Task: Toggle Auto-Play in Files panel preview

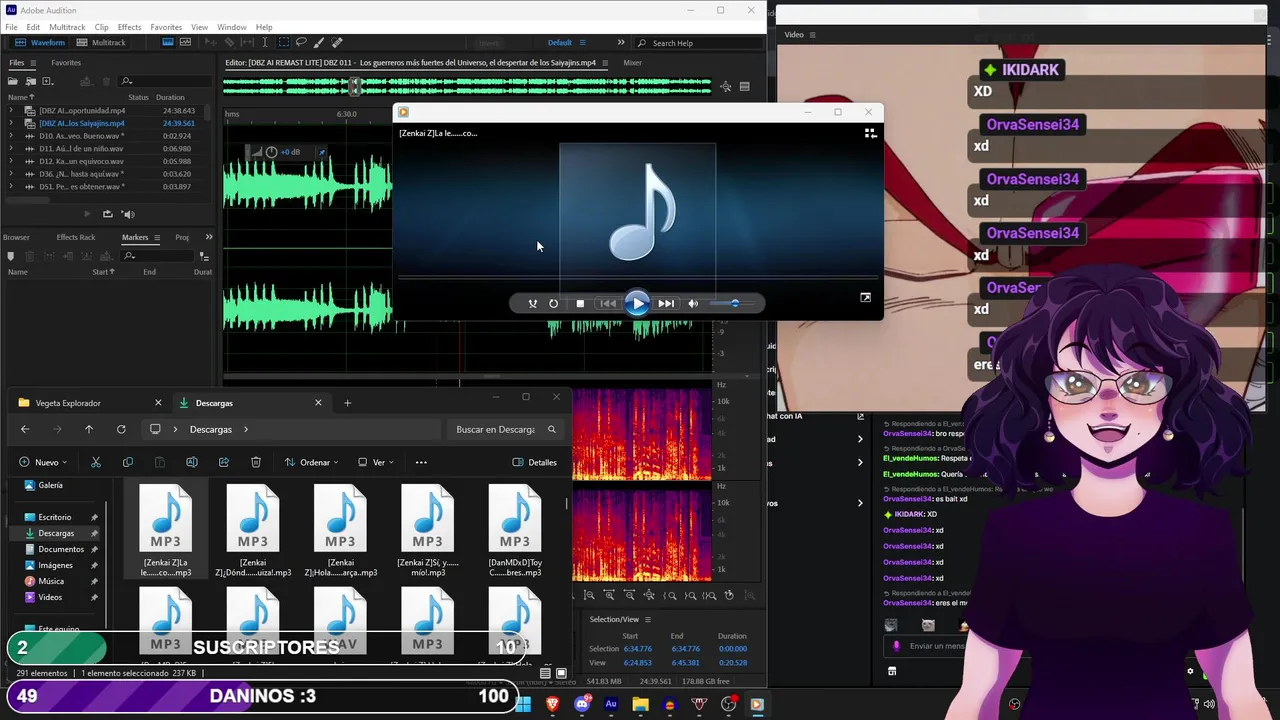Action: point(128,214)
